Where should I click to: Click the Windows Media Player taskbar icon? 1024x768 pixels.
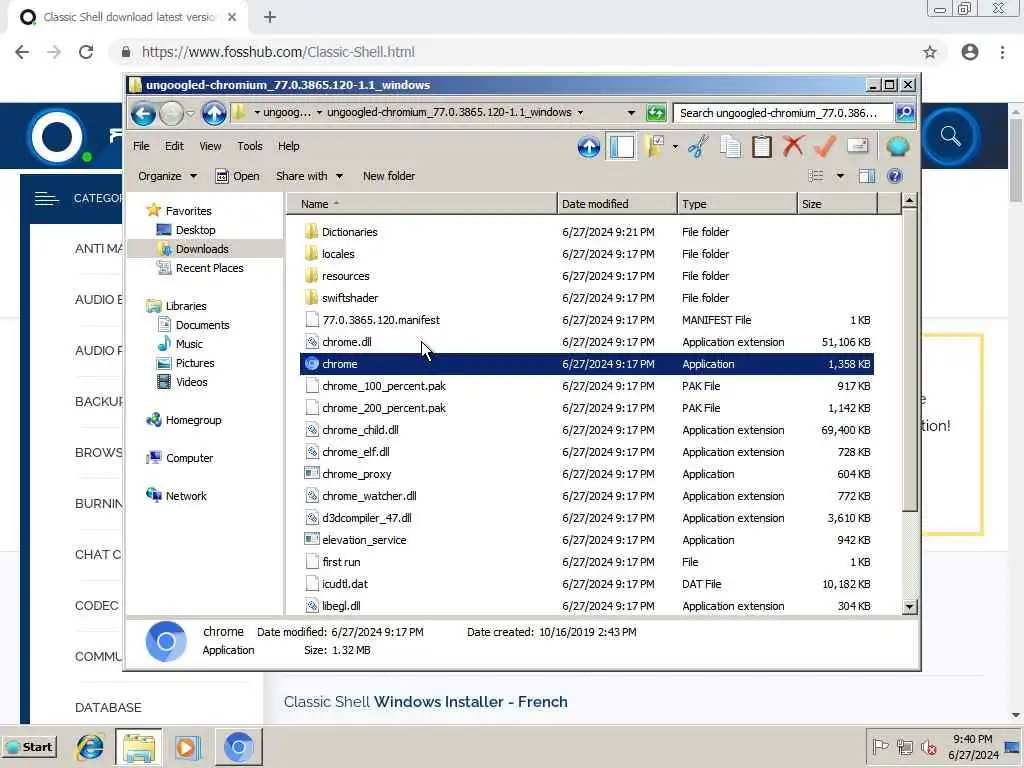tap(187, 747)
